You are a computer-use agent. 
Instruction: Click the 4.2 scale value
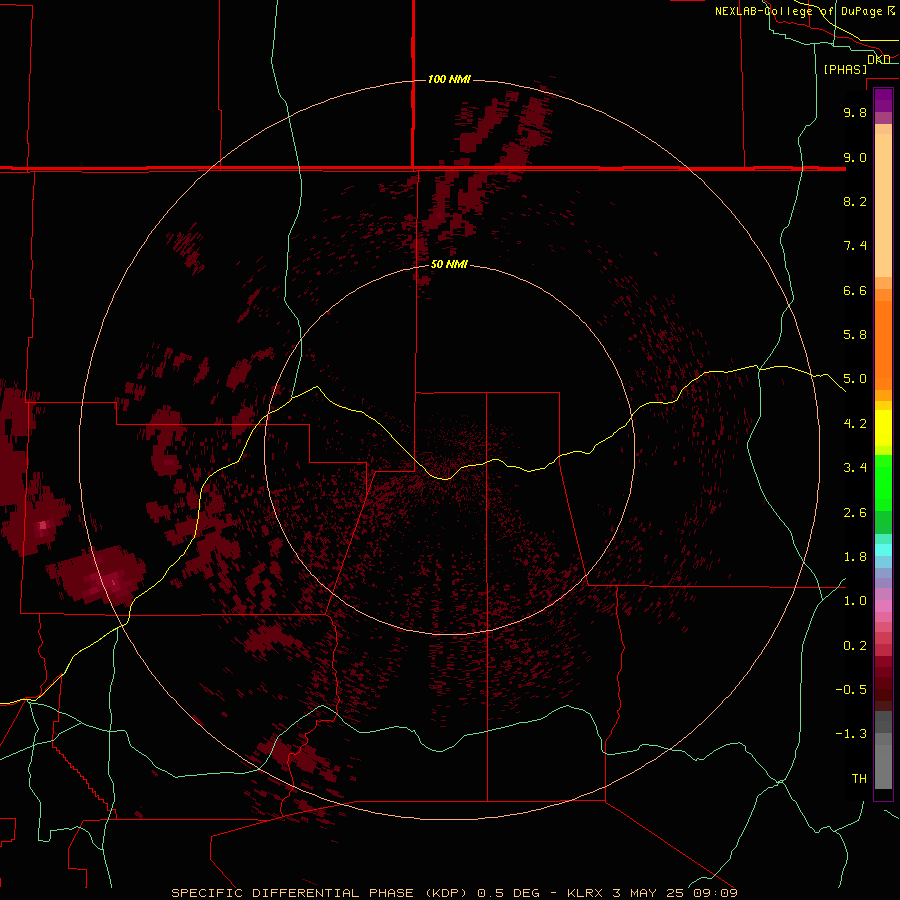pyautogui.click(x=855, y=424)
